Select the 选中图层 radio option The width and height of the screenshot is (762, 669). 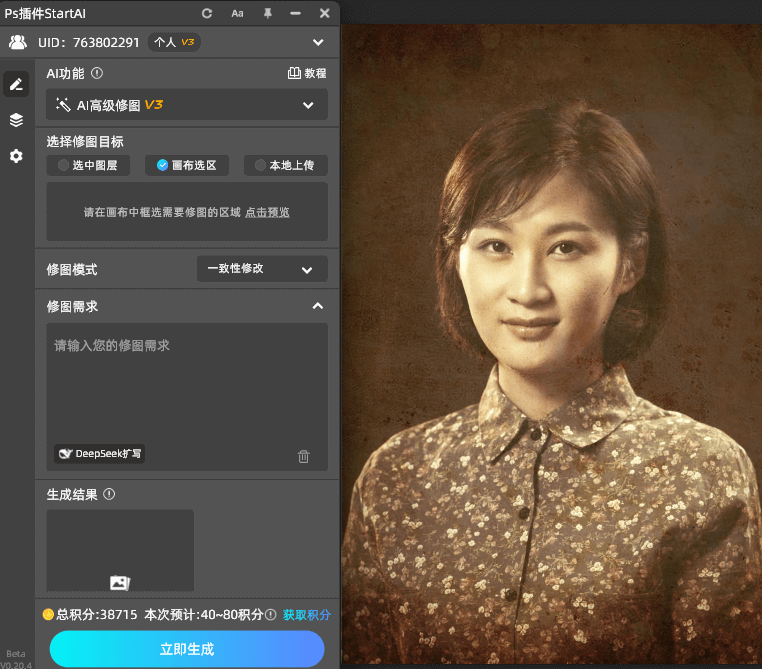click(x=88, y=165)
